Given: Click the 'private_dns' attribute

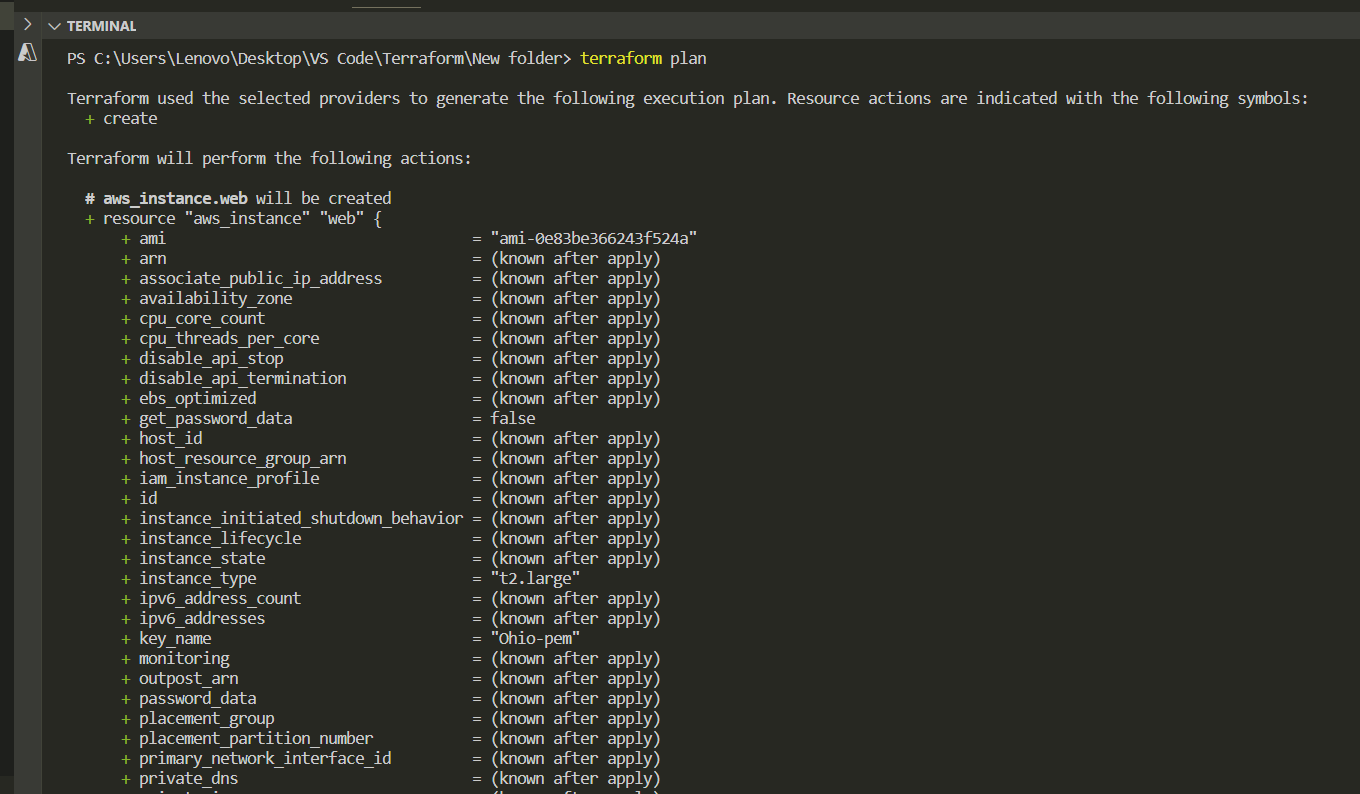Looking at the screenshot, I should click(188, 778).
